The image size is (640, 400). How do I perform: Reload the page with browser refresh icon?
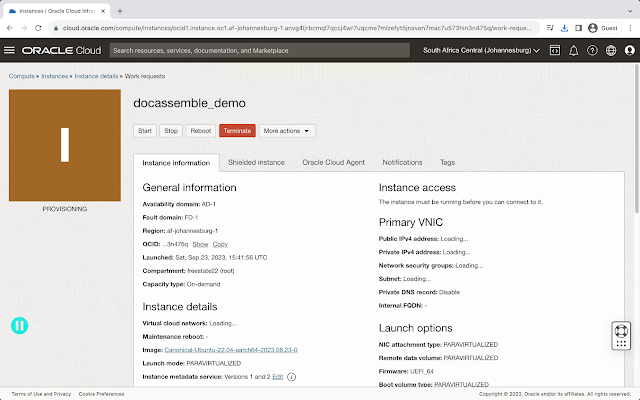click(38, 28)
